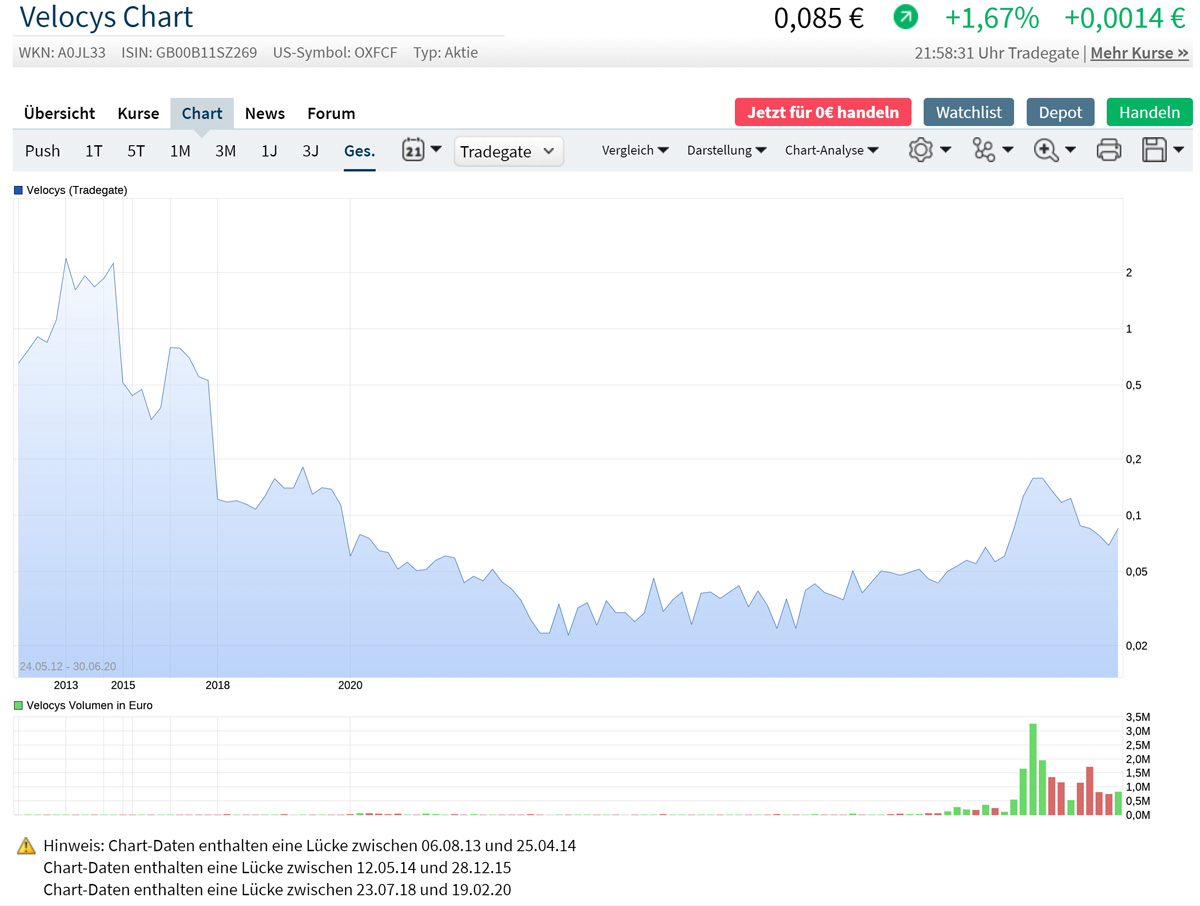This screenshot has height=906, width=1200.
Task: Select the 1J one-year timeframe
Action: 269,151
